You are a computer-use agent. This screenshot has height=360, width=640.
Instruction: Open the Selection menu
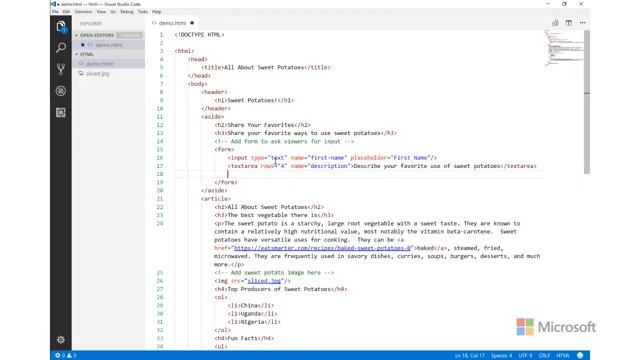click(x=83, y=12)
